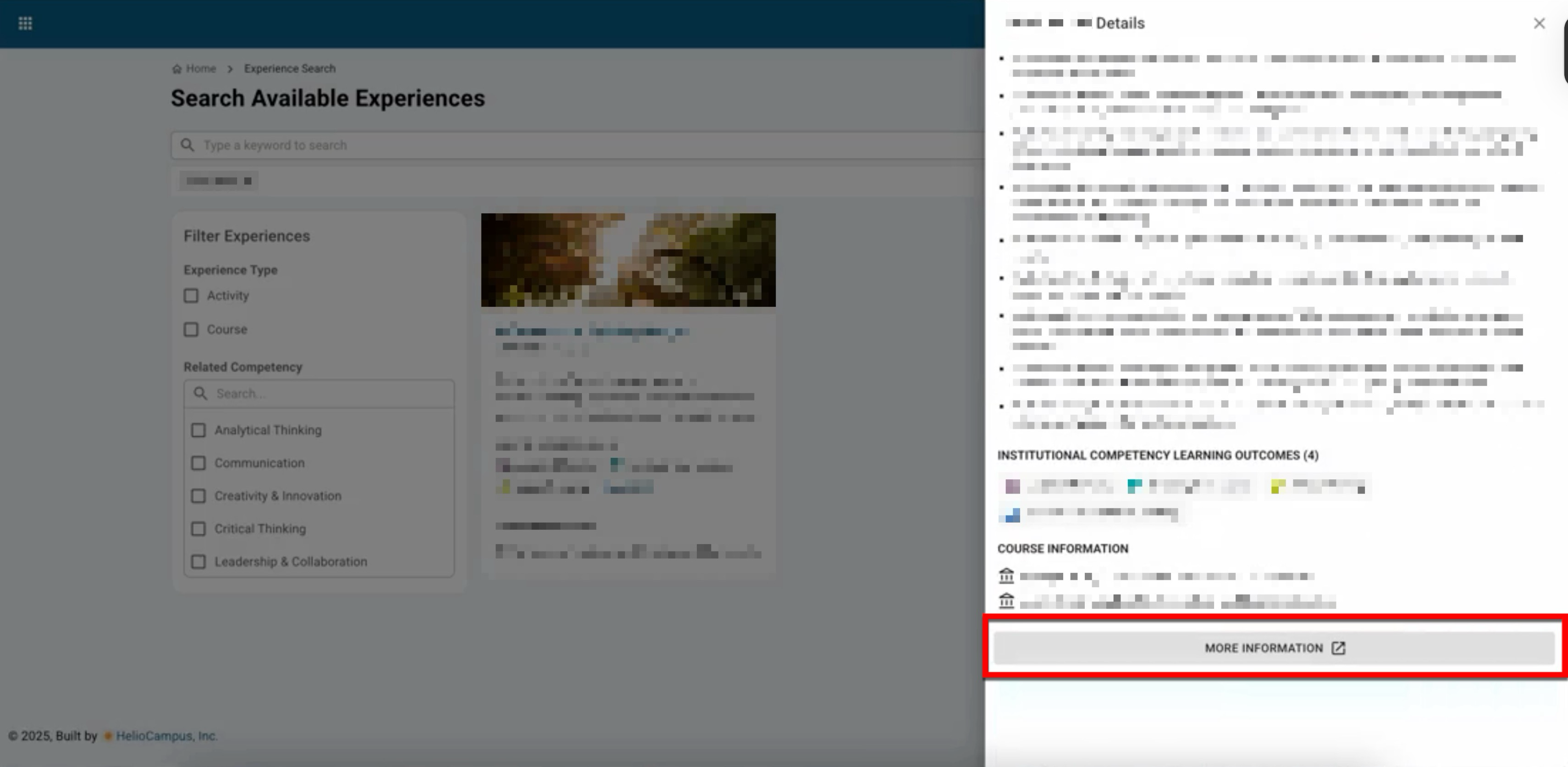This screenshot has width=1568, height=767.
Task: Click the keyword search input field
Action: [548, 145]
